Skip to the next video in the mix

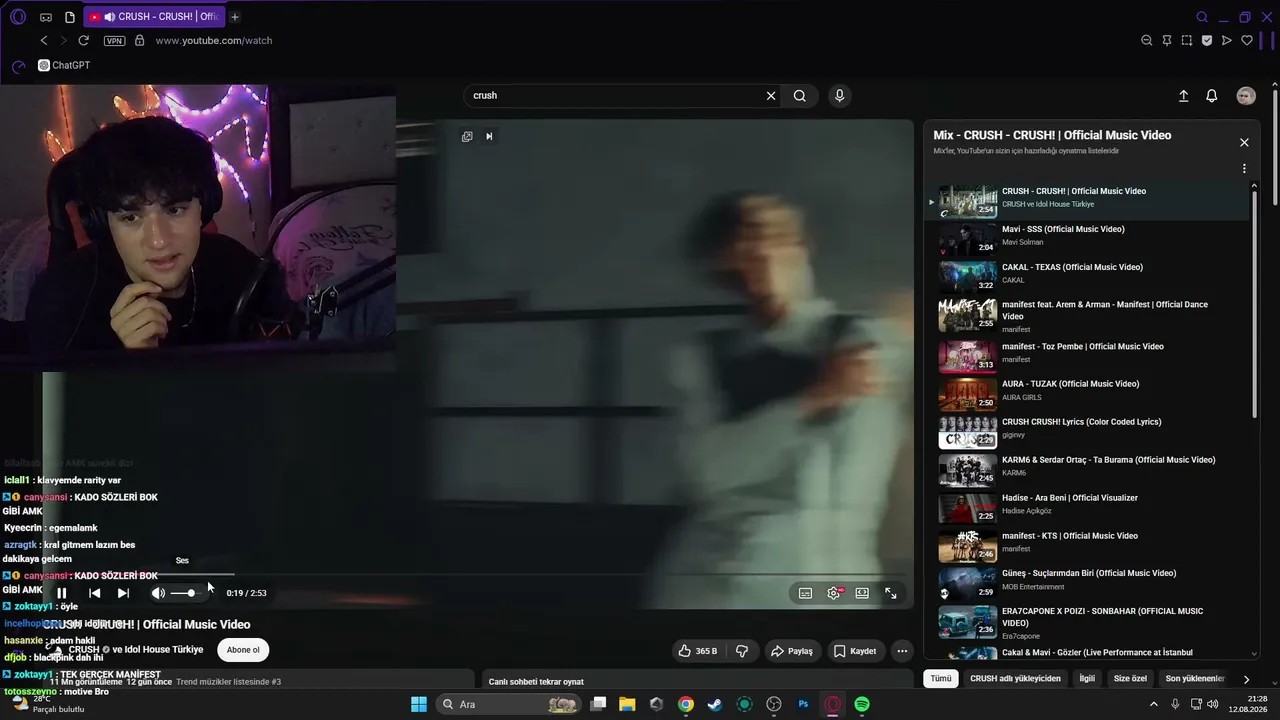pos(123,593)
